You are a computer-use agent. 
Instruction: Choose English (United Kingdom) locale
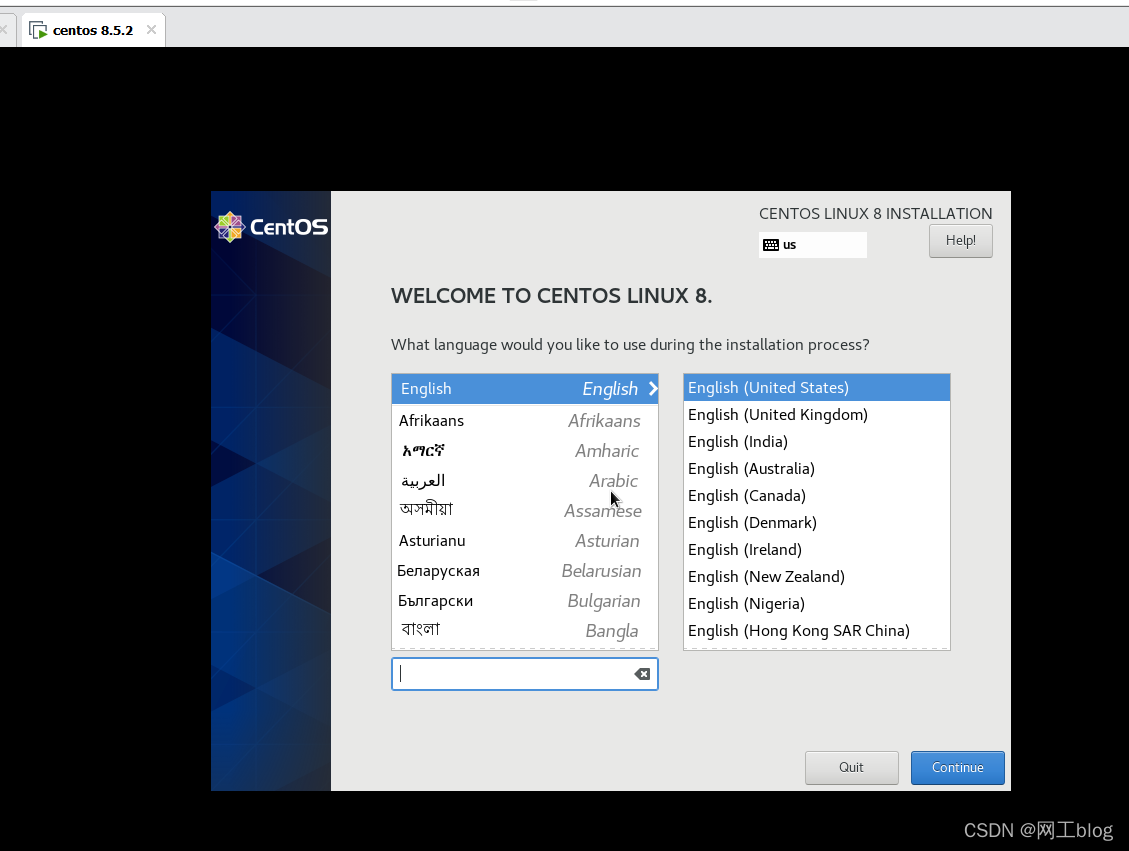(x=817, y=415)
